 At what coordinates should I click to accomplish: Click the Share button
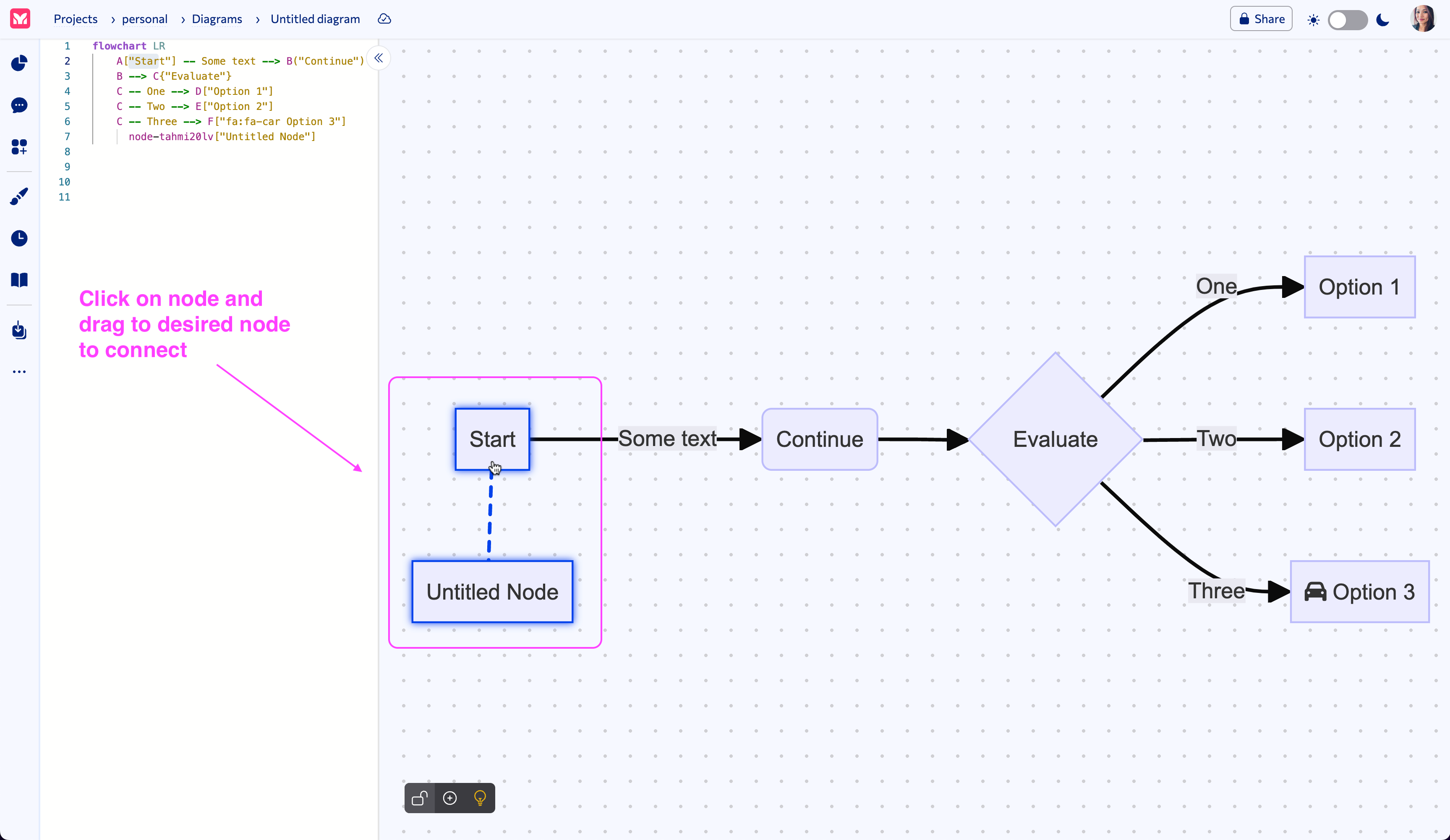[1261, 18]
